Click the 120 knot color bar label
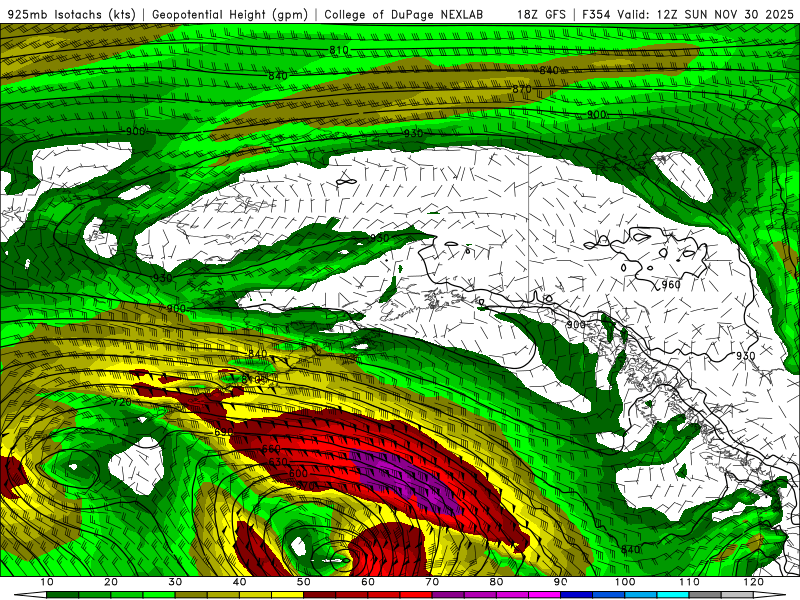The height and width of the screenshot is (600, 800). click(754, 582)
